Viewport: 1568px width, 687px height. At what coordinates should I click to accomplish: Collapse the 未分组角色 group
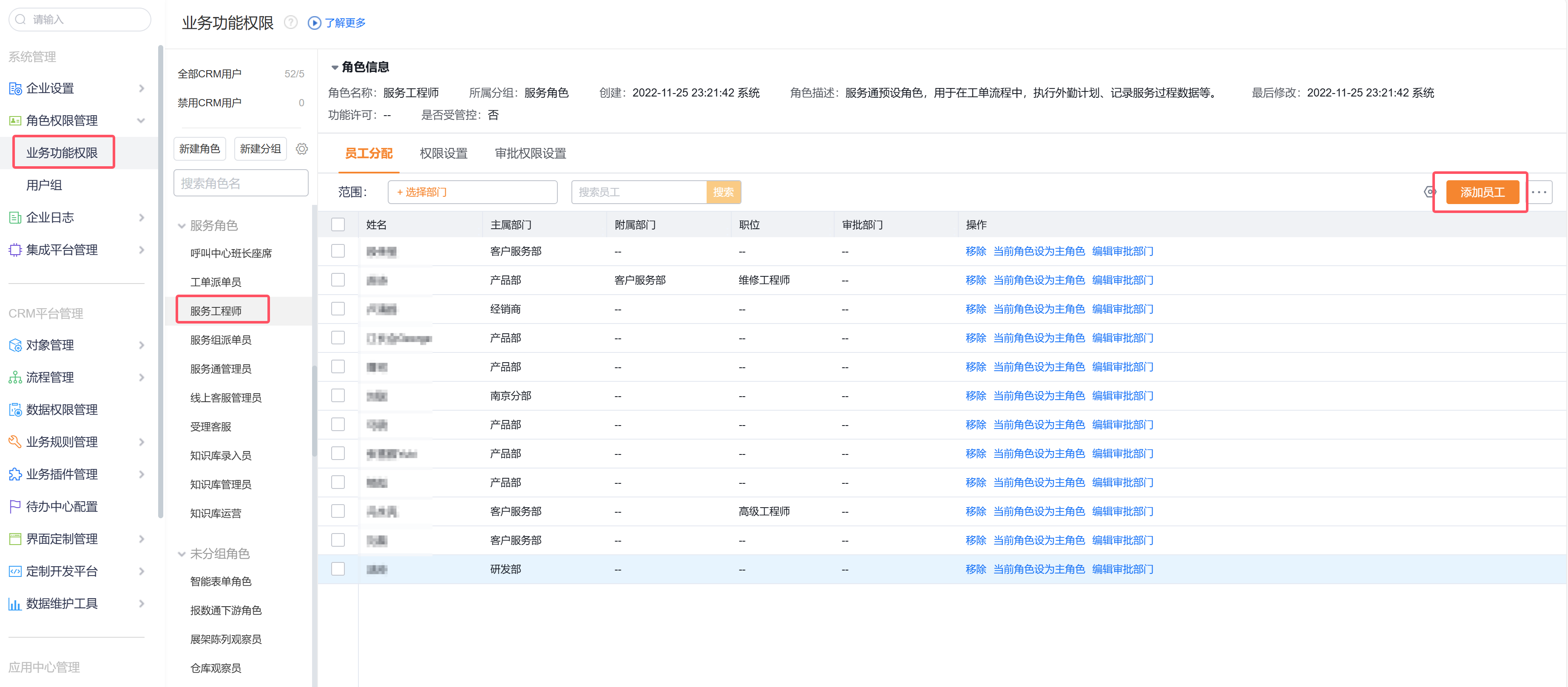(182, 554)
